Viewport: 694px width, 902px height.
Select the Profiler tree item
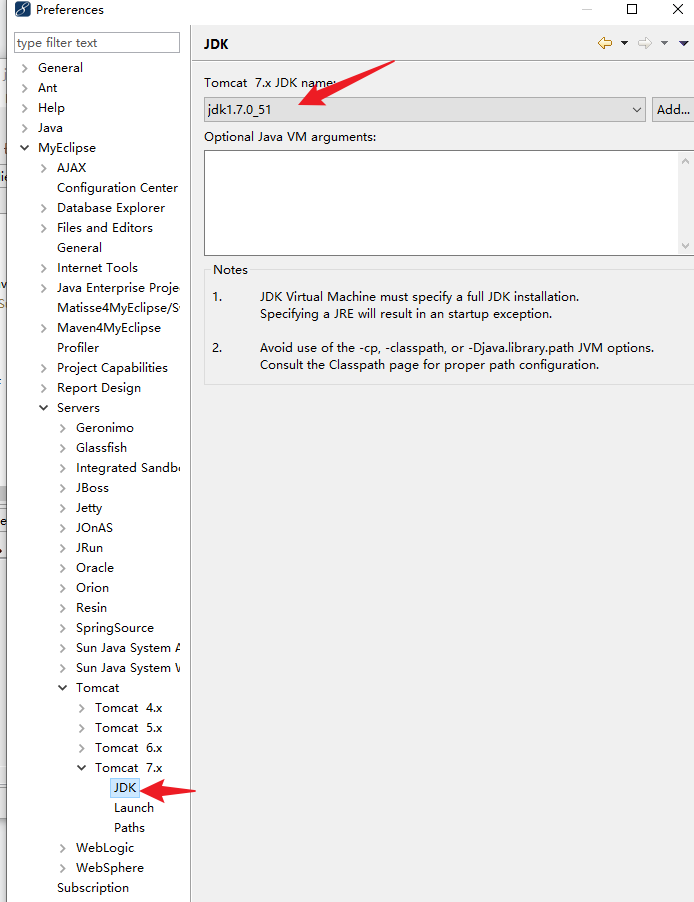click(x=78, y=347)
